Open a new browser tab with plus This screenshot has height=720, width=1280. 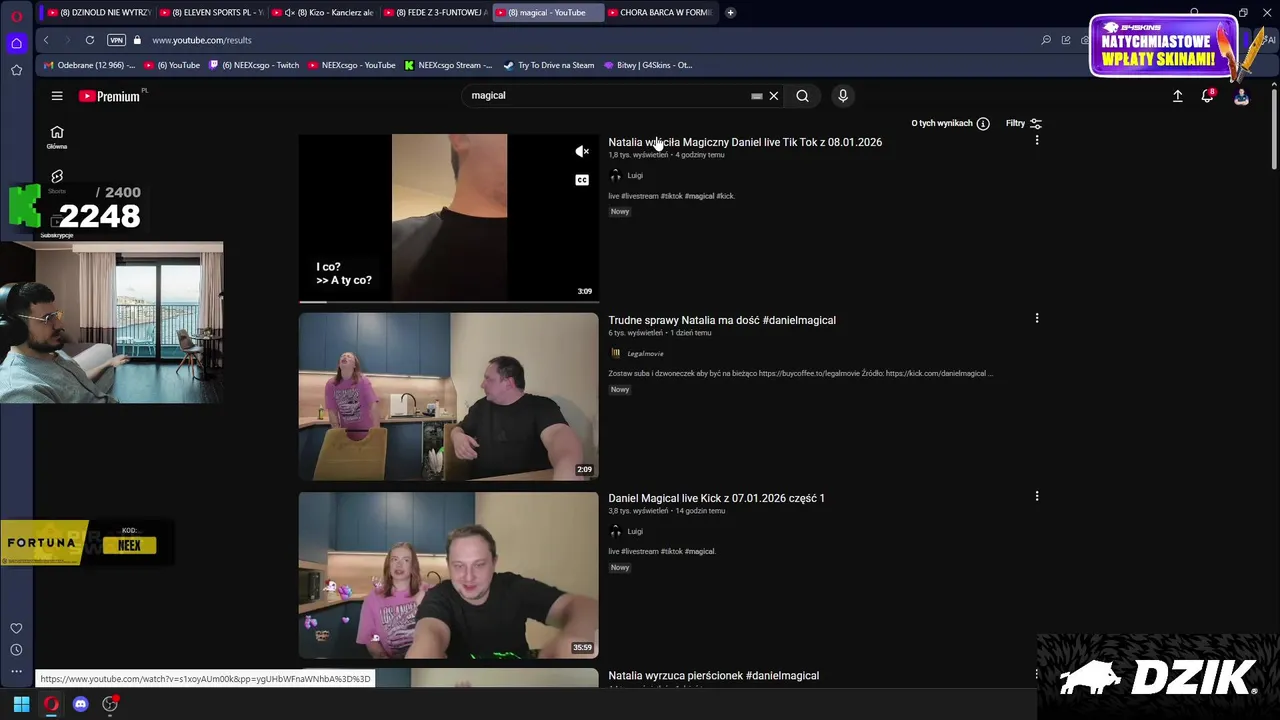pyautogui.click(x=730, y=12)
